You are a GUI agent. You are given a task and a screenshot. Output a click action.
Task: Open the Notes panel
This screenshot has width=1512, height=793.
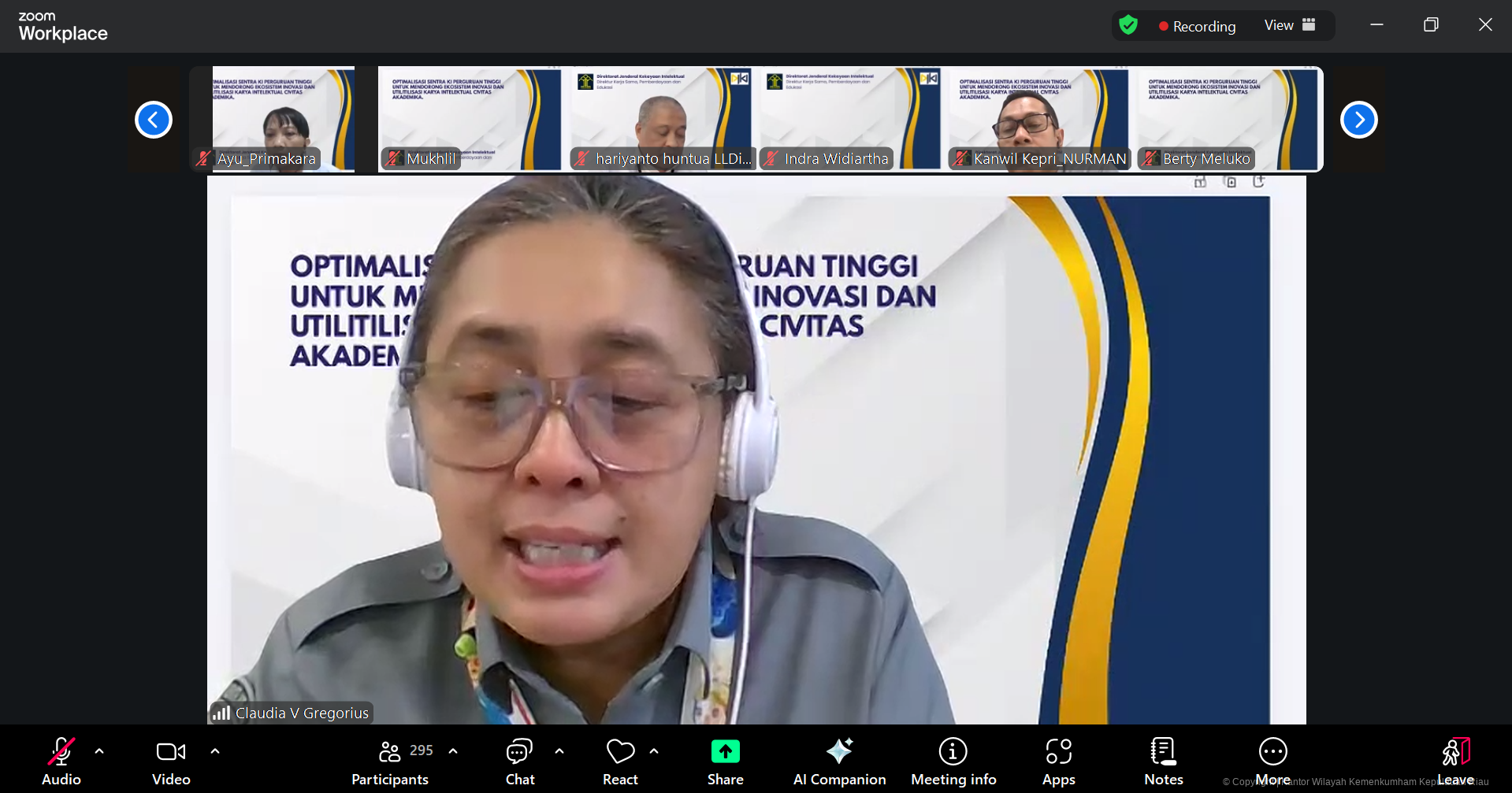[1163, 761]
